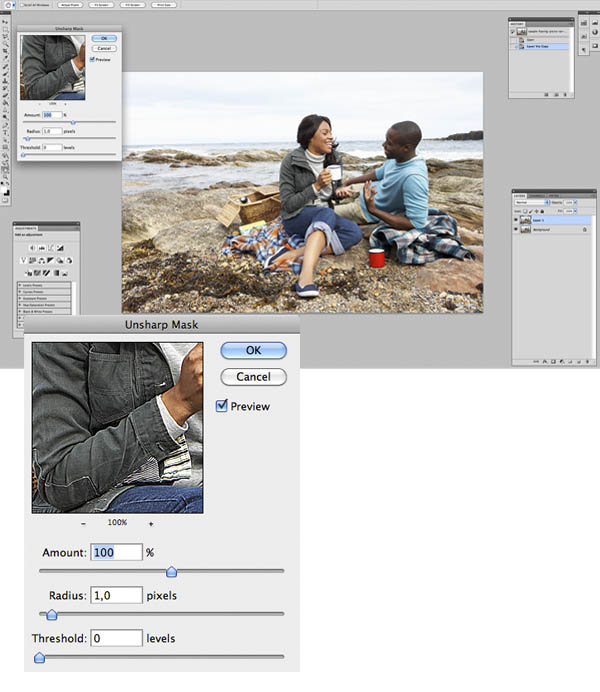The height and width of the screenshot is (692, 600).
Task: Open the layer Opacity dropdown arrow
Action: click(x=574, y=204)
